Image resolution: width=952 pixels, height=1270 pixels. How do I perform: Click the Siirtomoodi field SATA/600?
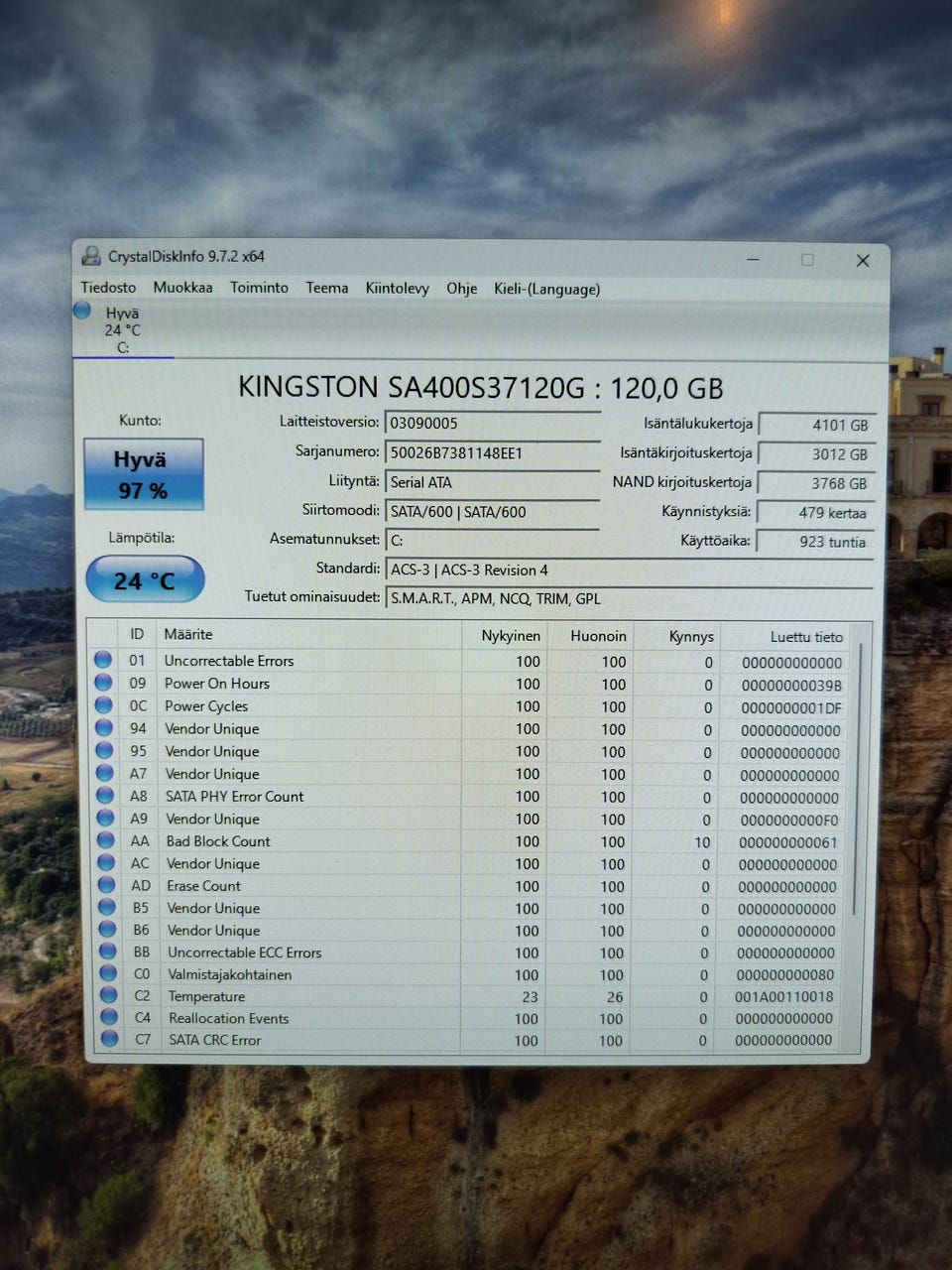492,512
